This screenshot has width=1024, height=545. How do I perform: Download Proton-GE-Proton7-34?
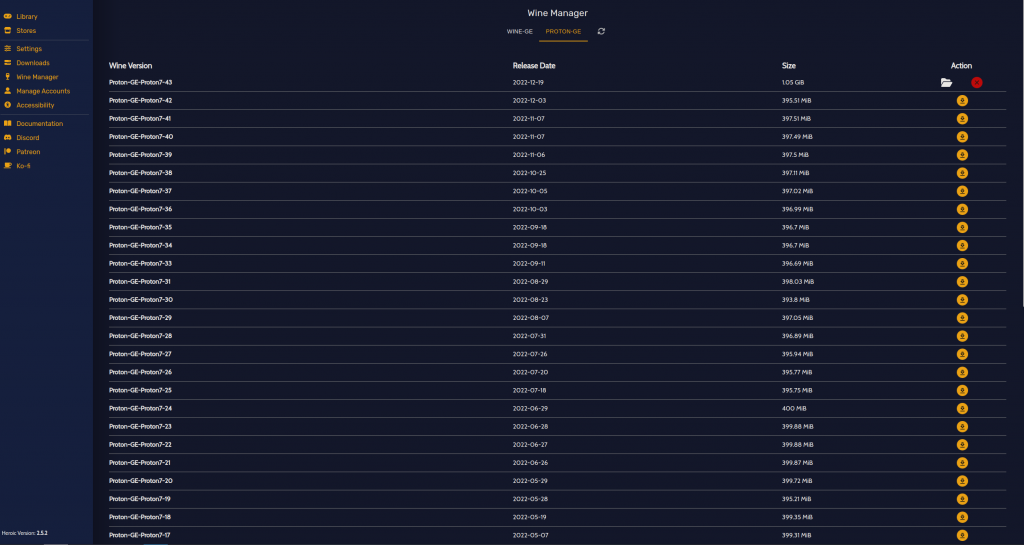click(x=962, y=245)
